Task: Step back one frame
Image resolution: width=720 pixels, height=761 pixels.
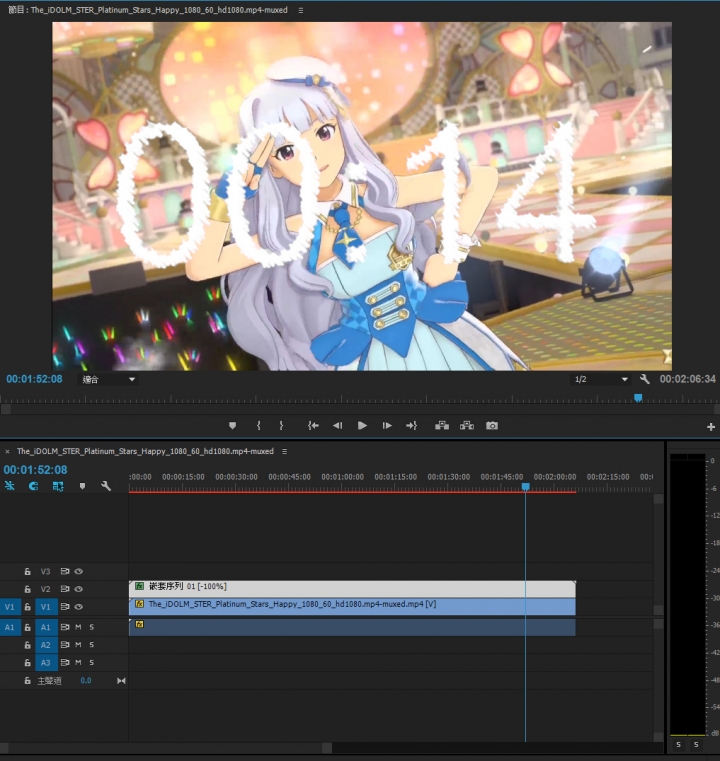Action: click(x=338, y=426)
